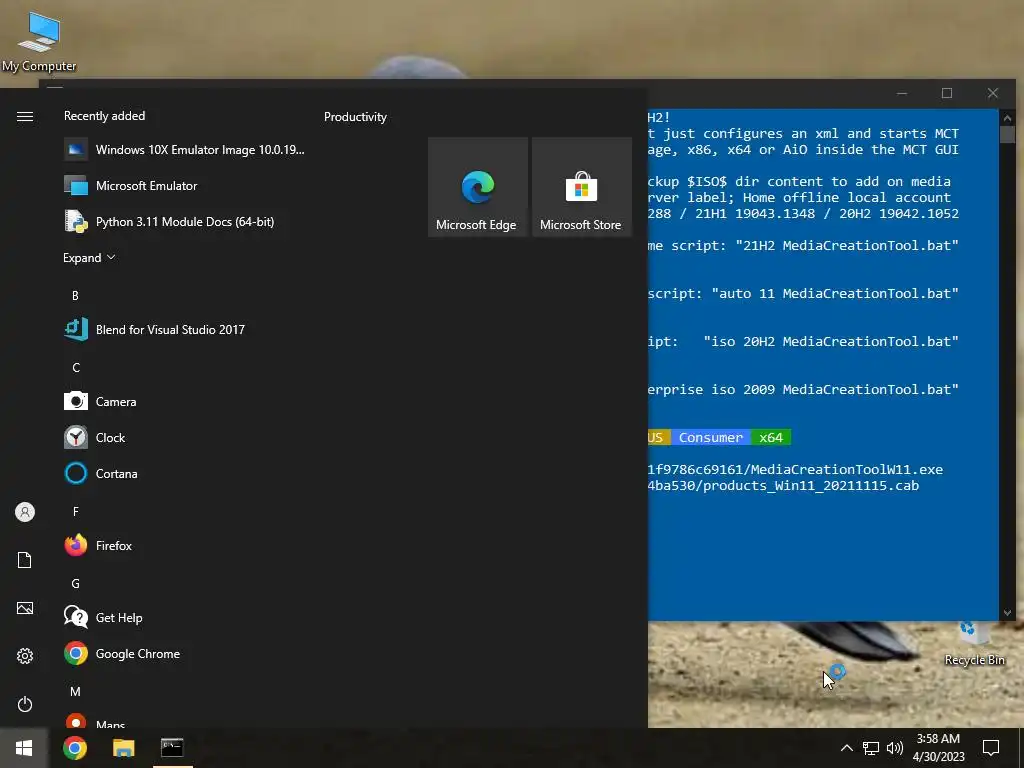Click the Microsoft Store tile
The width and height of the screenshot is (1024, 768).
pos(581,187)
